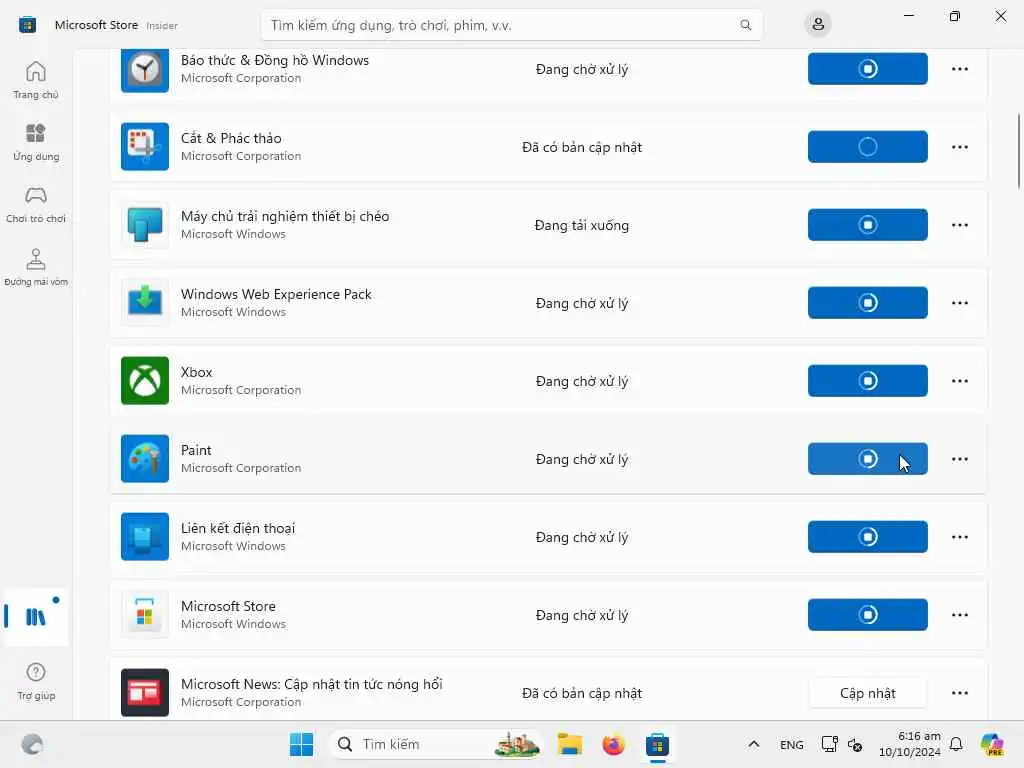Open more options for Microsoft News
The height and width of the screenshot is (768, 1024).
coord(959,693)
